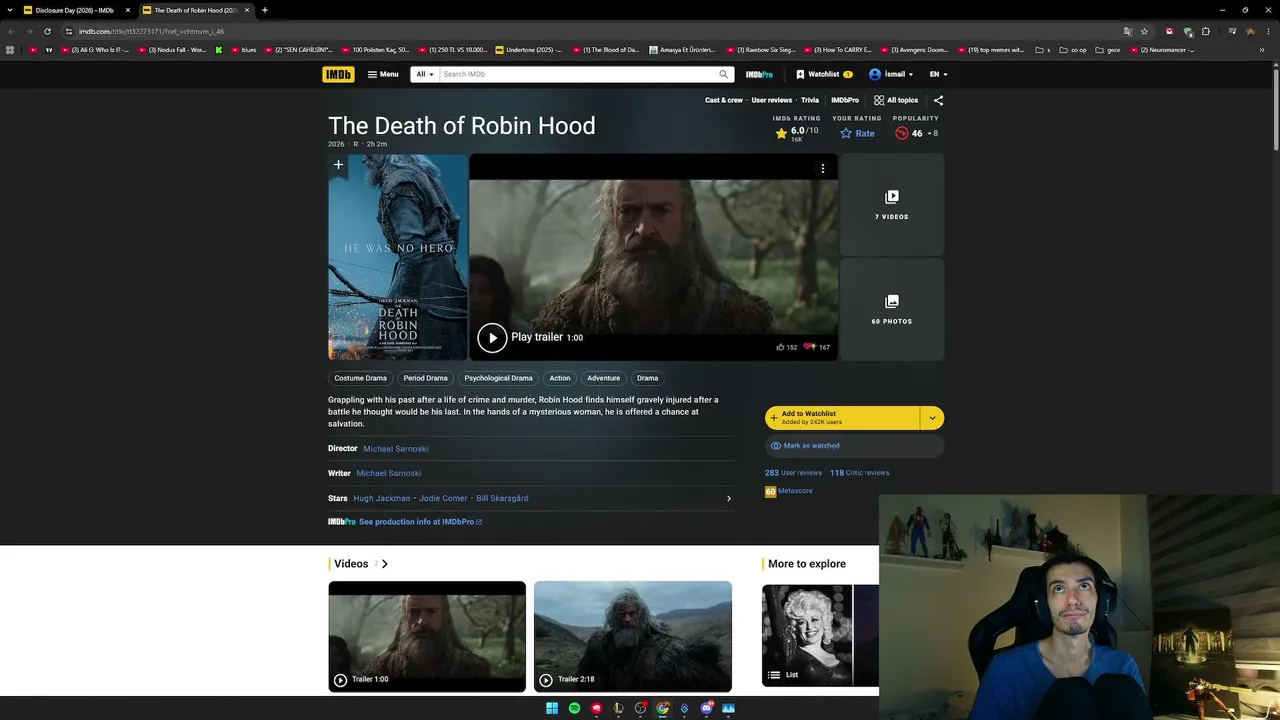Select the Psychological Drama genre chip
This screenshot has width=1280, height=720.
[x=498, y=378]
